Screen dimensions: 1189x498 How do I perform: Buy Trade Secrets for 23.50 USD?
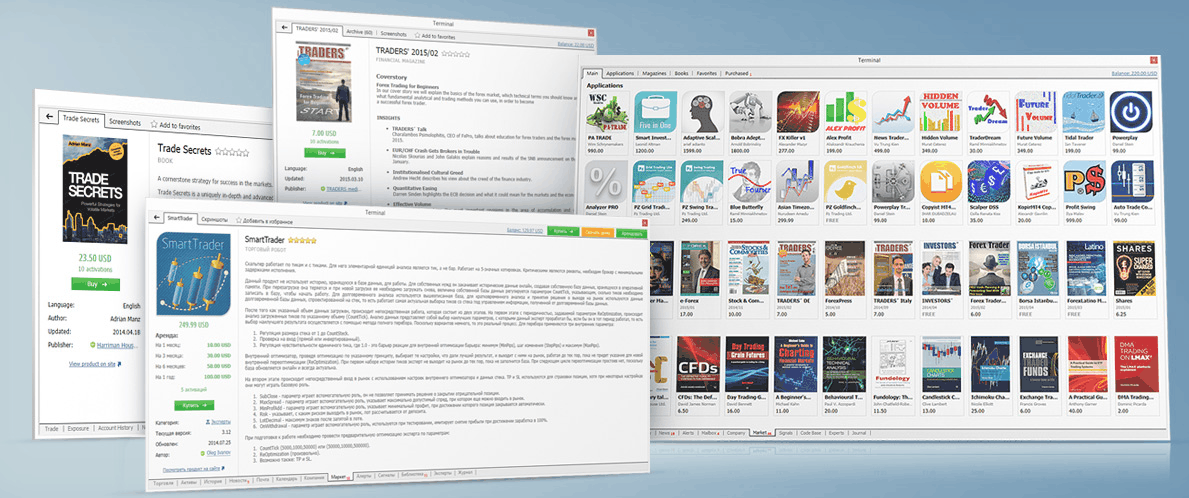click(x=96, y=284)
